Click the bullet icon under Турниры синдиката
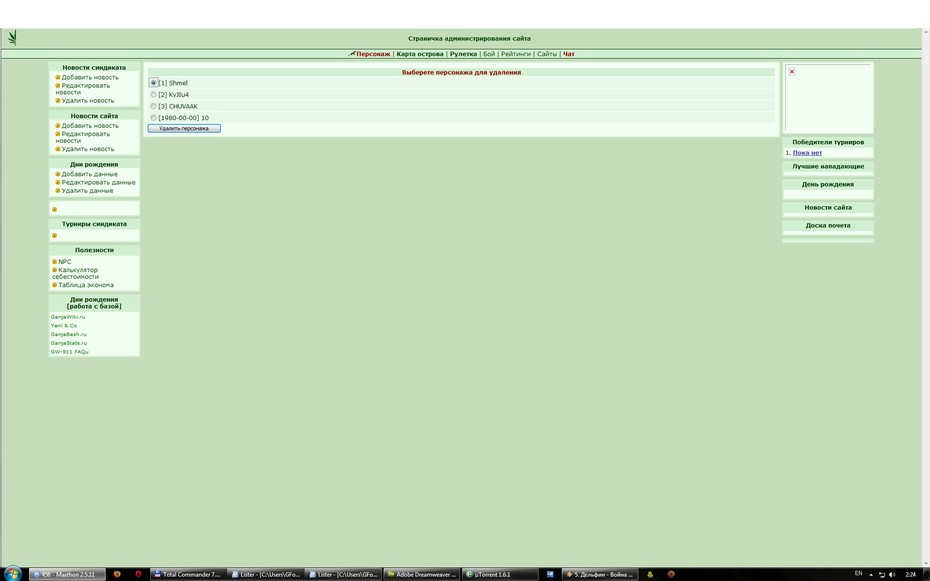 click(x=55, y=235)
